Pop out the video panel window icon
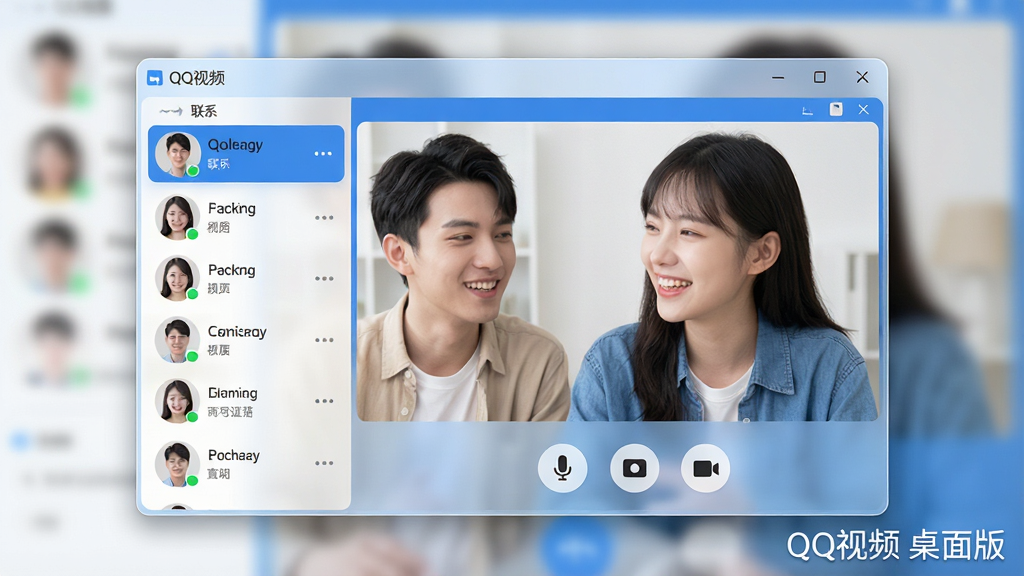 coord(836,109)
